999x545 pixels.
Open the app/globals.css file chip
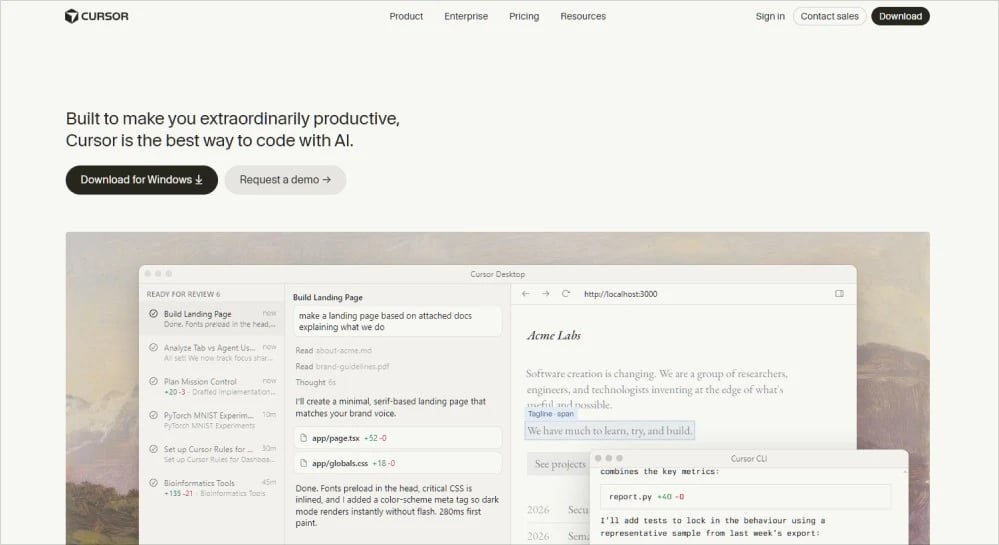click(x=398, y=463)
